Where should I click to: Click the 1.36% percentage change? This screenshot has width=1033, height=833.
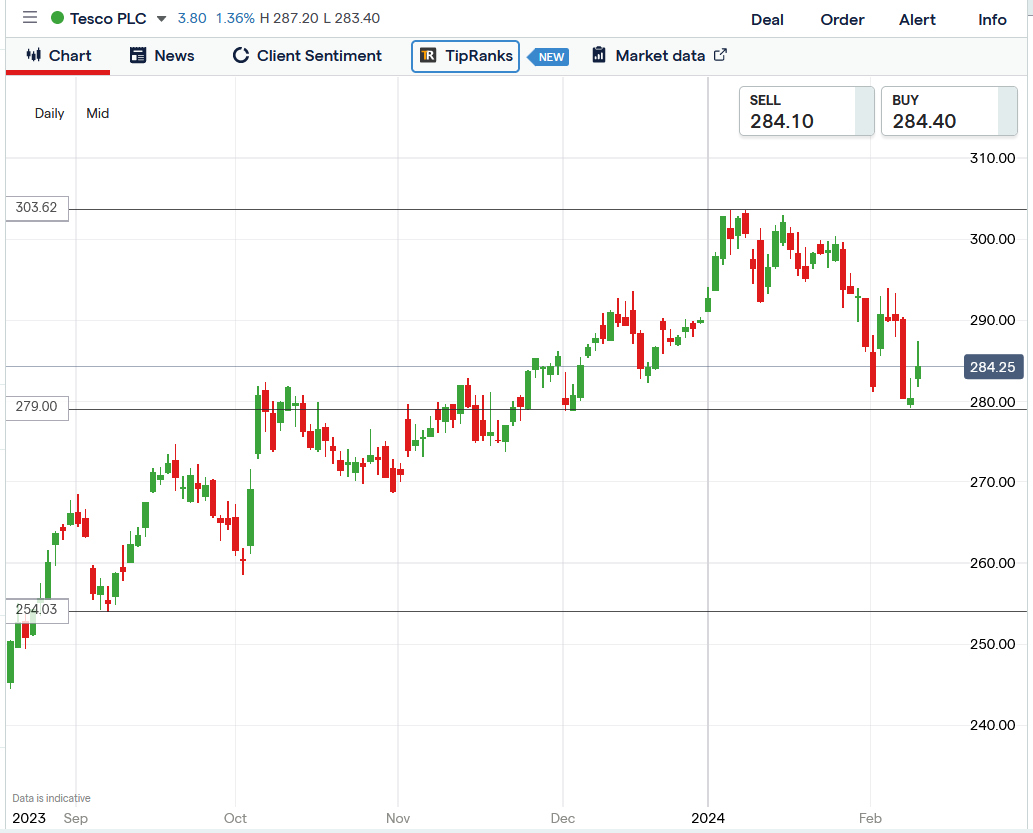(235, 18)
